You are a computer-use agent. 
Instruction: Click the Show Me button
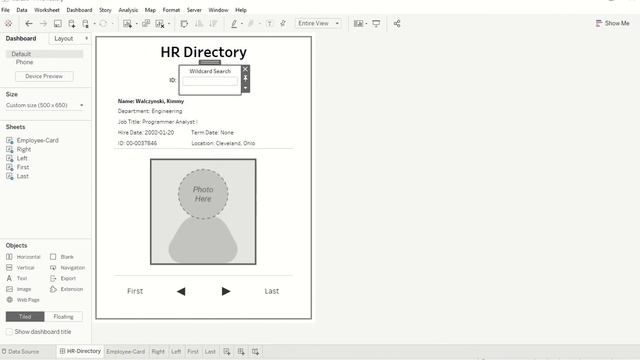(612, 23)
